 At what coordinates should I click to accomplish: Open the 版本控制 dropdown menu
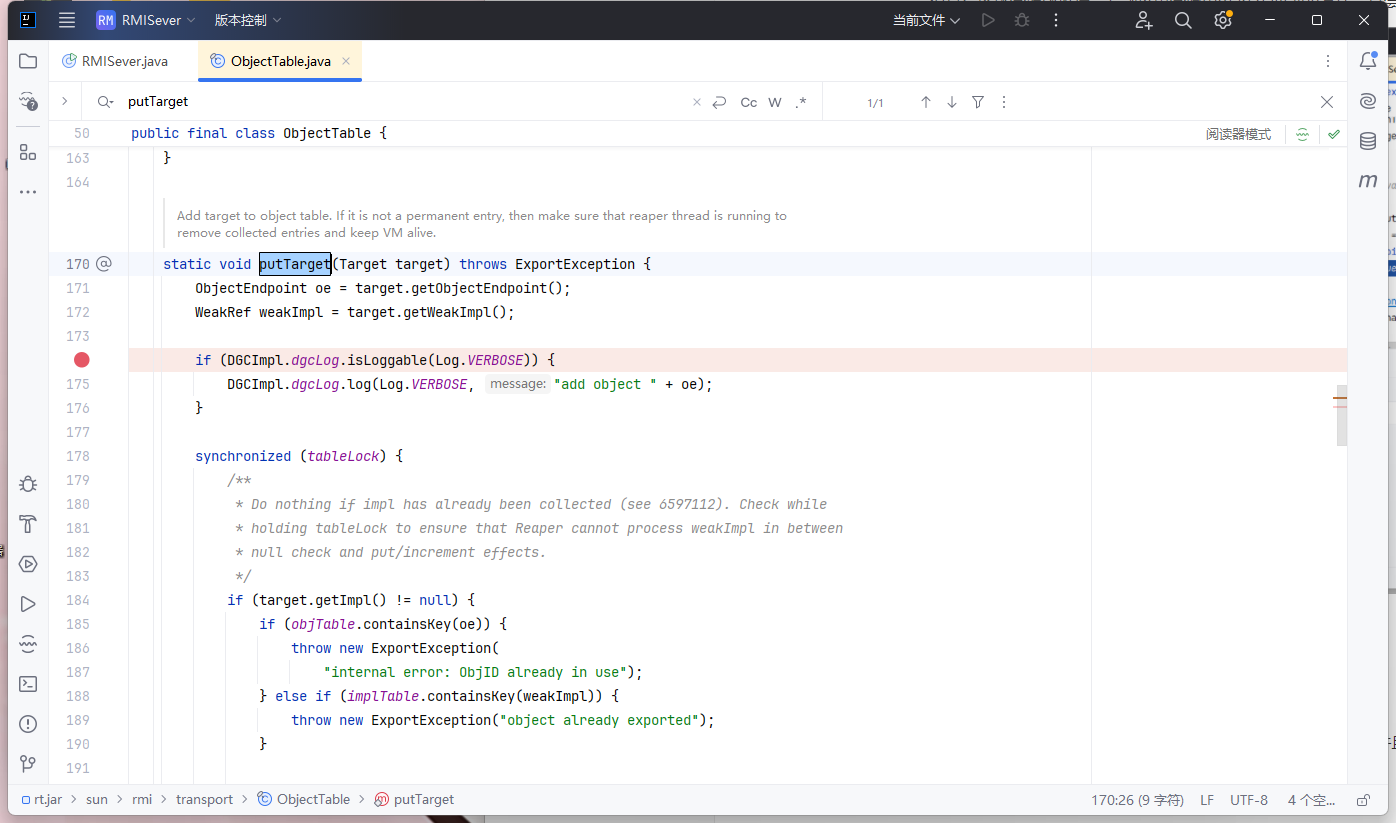coord(247,20)
